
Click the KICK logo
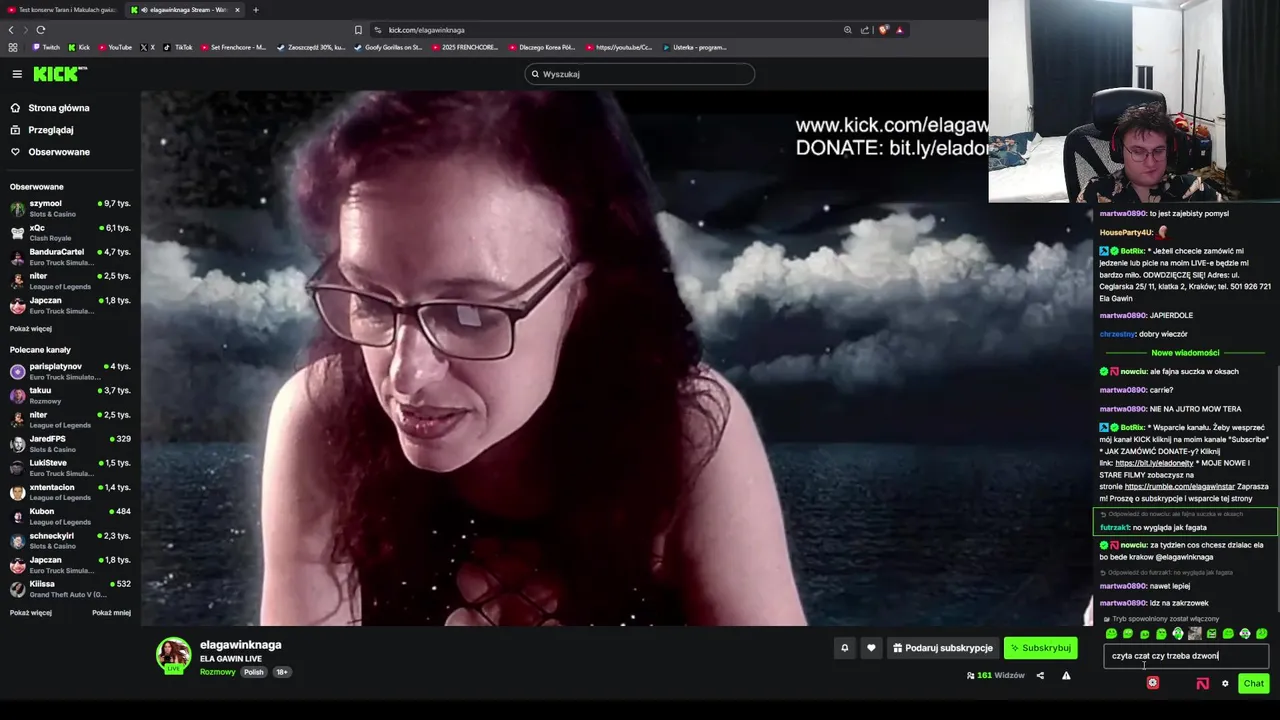point(60,74)
